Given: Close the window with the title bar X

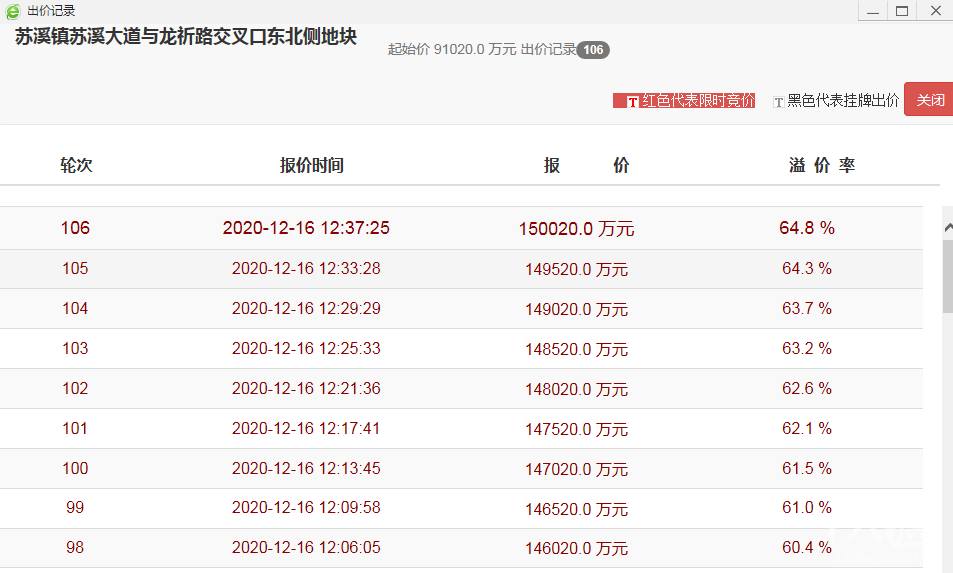Looking at the screenshot, I should [935, 11].
